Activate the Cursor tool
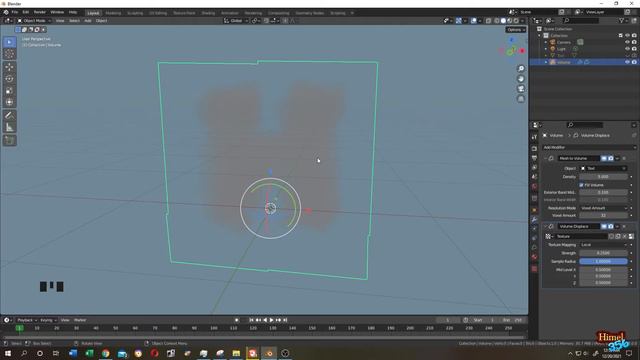 point(9,54)
